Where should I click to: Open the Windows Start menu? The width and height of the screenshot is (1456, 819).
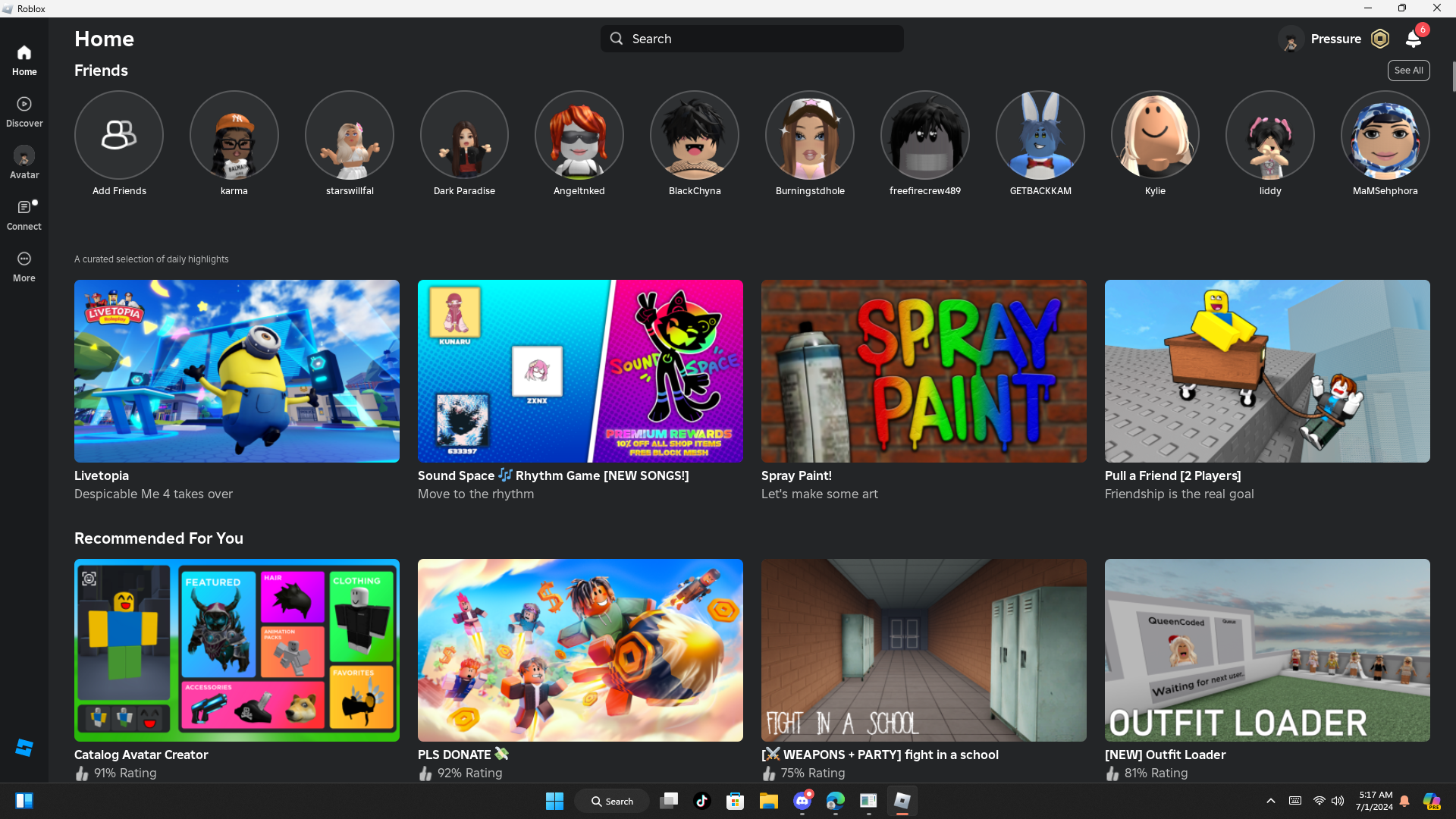tap(554, 801)
